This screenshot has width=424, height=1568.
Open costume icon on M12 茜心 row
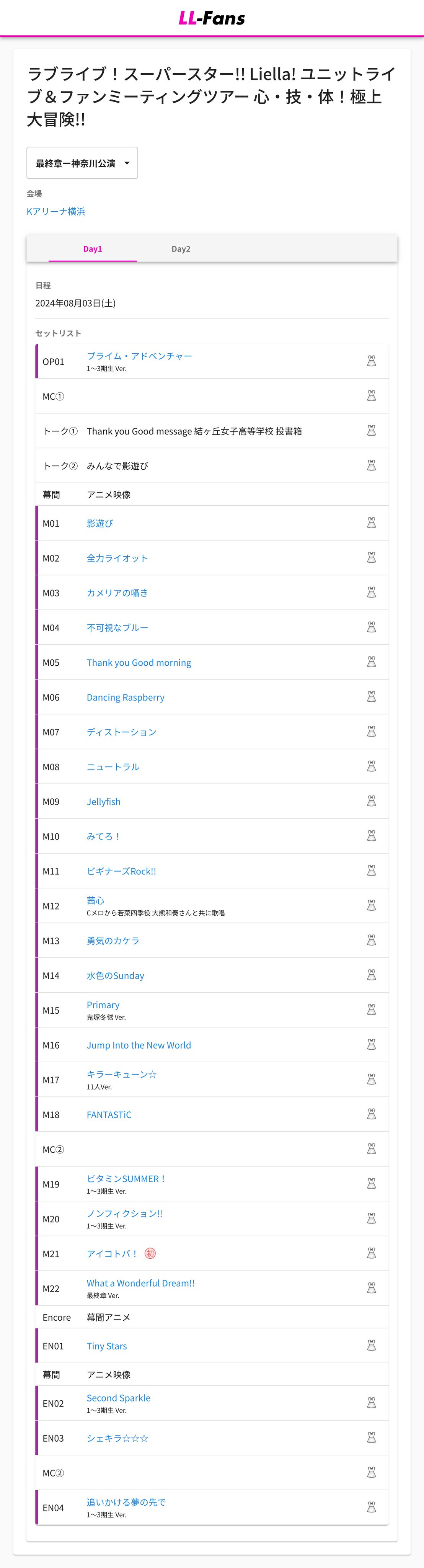(371, 905)
